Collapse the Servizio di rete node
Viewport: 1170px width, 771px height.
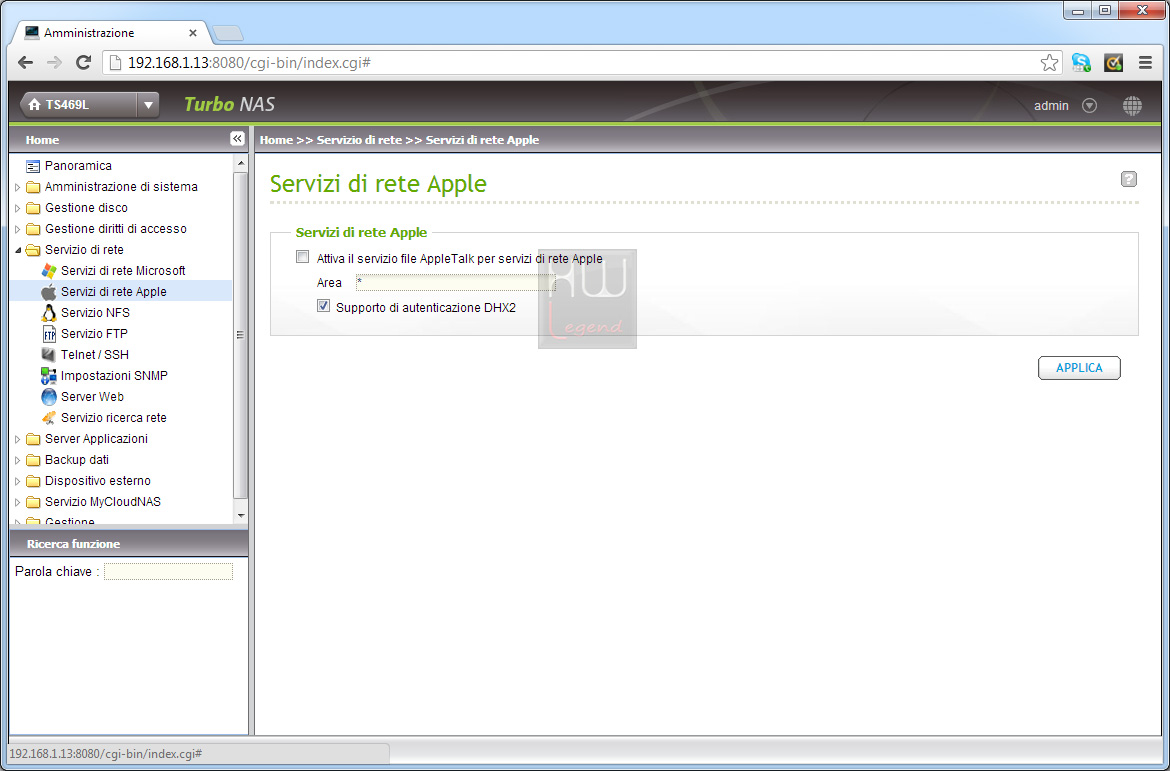(x=18, y=250)
